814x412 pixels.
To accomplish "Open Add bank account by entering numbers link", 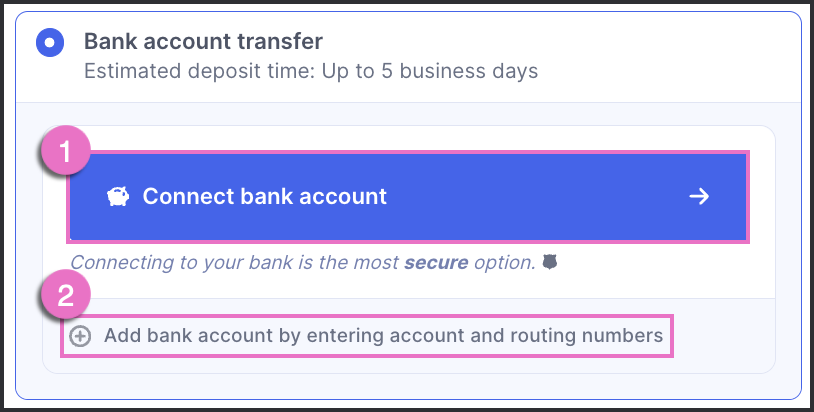I will (x=383, y=336).
